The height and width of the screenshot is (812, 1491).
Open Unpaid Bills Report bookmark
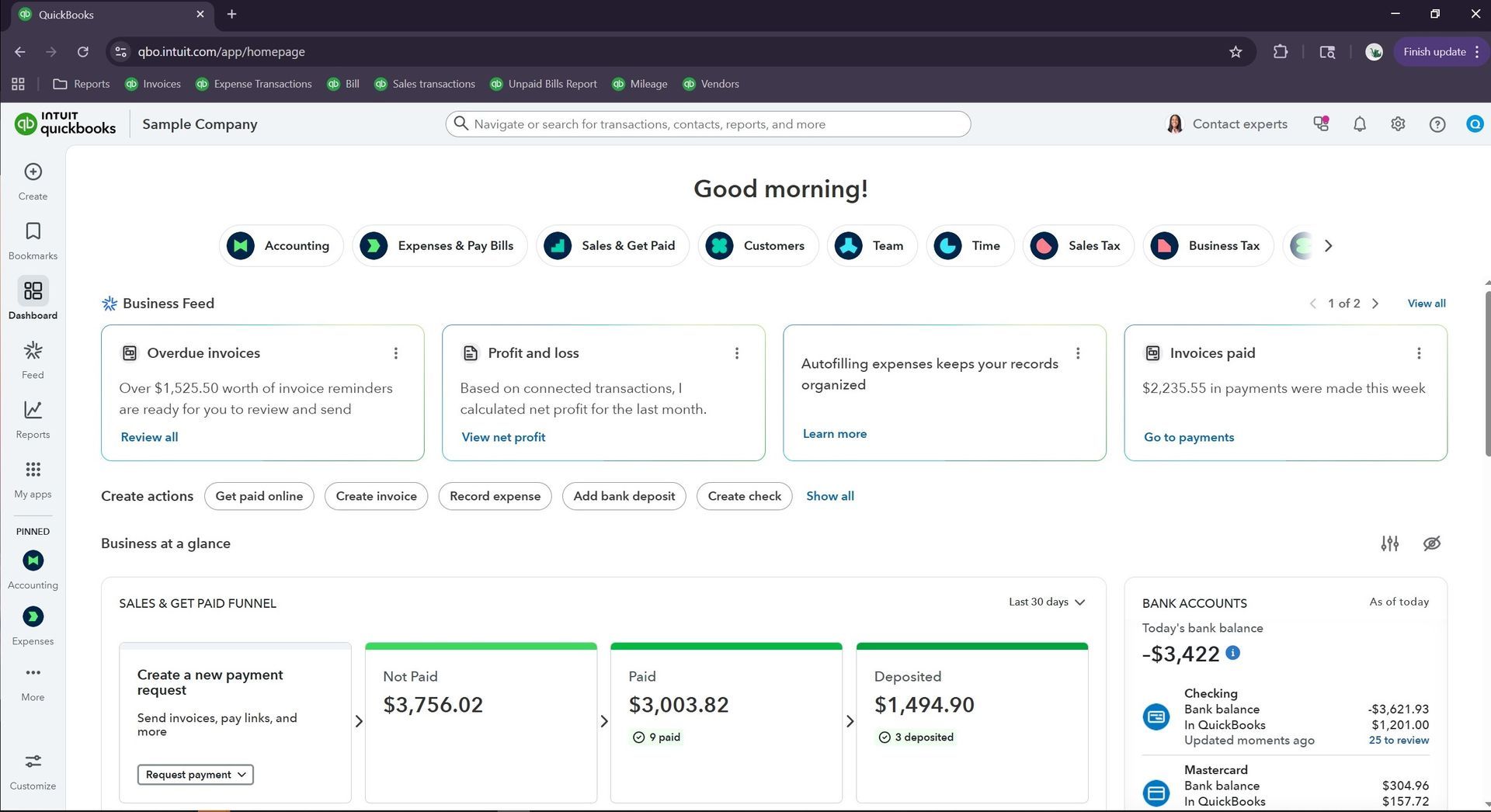pos(544,84)
